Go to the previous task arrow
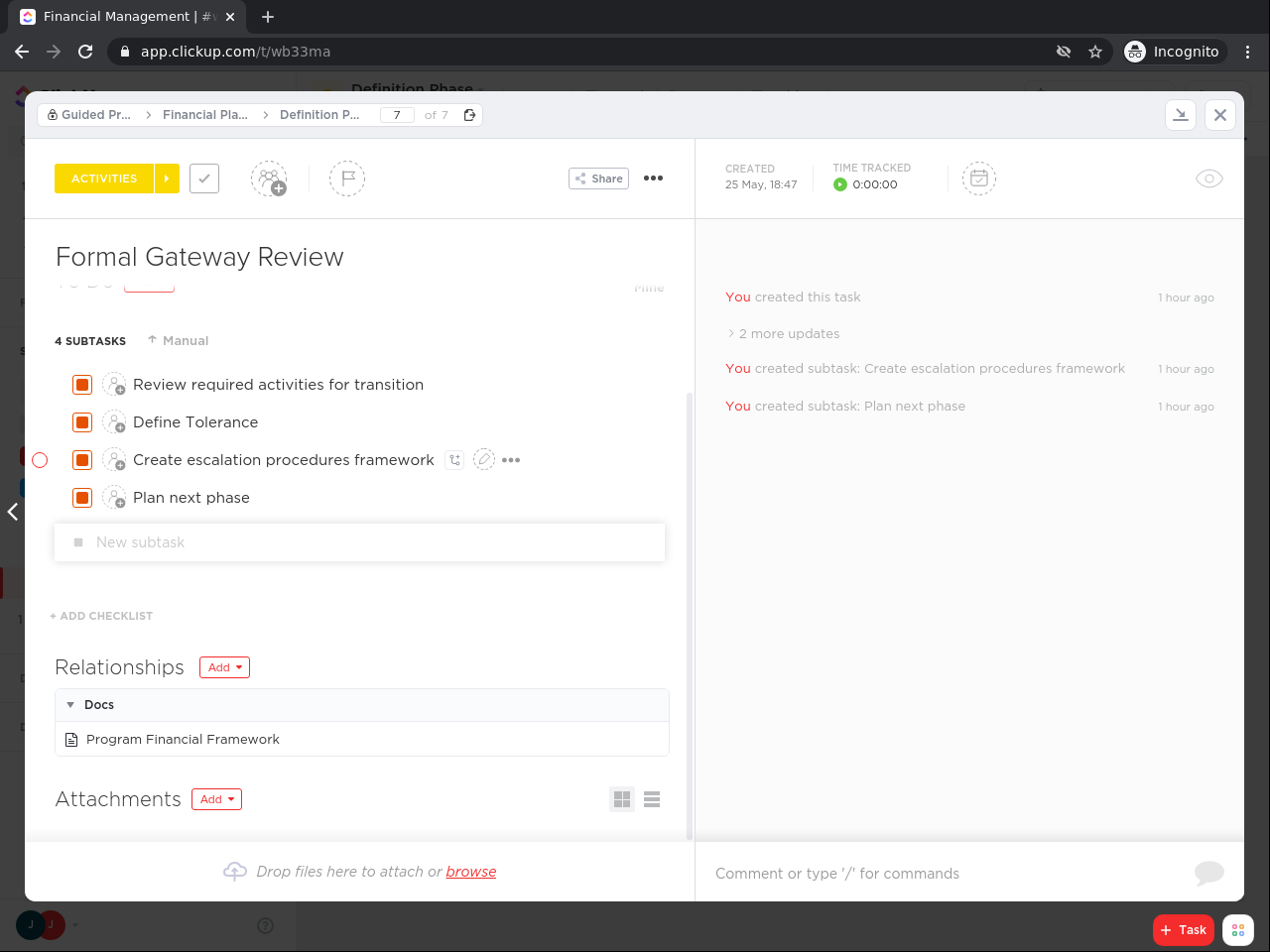This screenshot has width=1270, height=952. [x=13, y=512]
